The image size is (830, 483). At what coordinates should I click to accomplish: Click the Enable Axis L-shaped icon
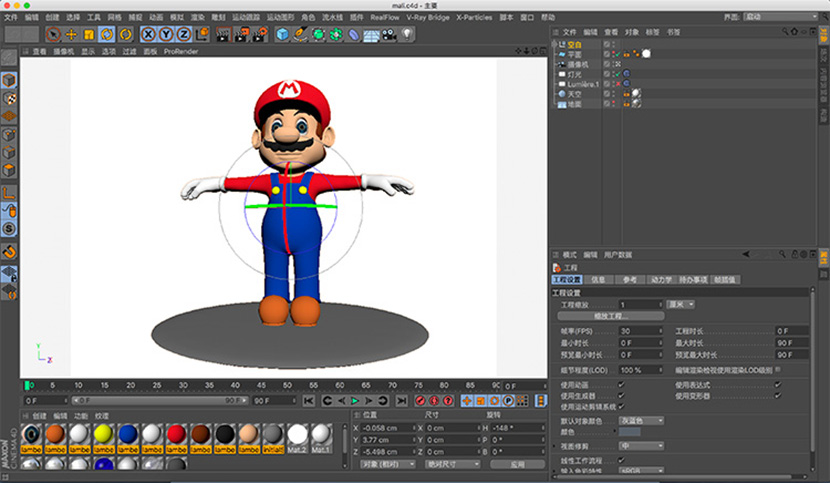[x=9, y=193]
